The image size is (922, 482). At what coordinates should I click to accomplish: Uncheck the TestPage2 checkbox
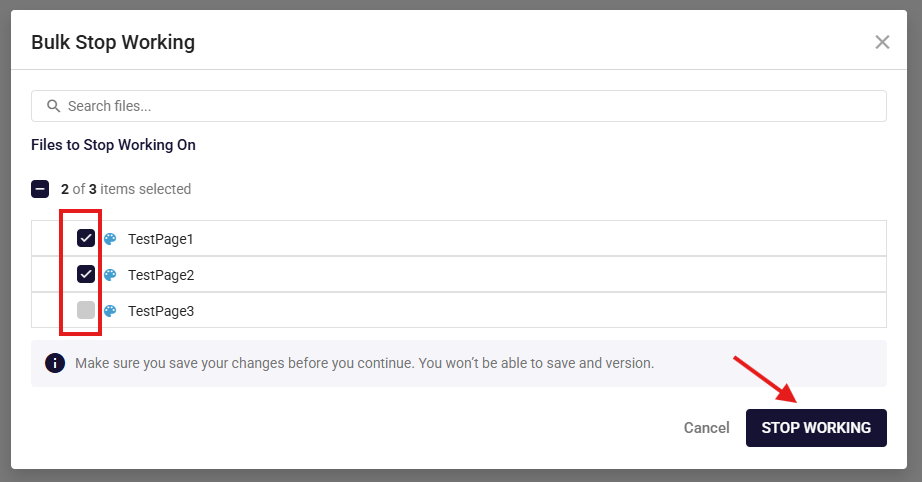pos(86,274)
